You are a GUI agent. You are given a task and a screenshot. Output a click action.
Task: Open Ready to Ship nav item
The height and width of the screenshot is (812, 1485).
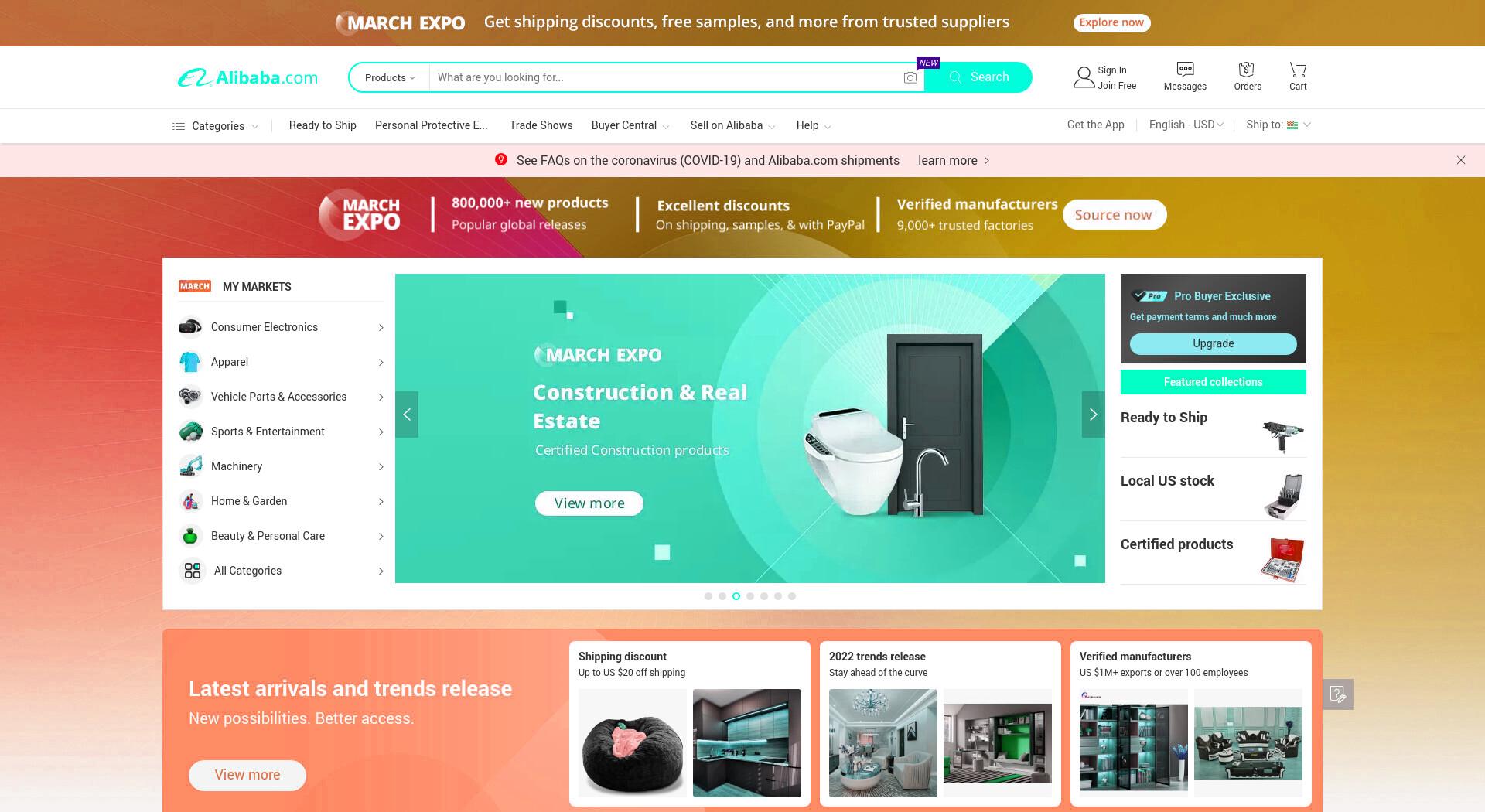(323, 125)
